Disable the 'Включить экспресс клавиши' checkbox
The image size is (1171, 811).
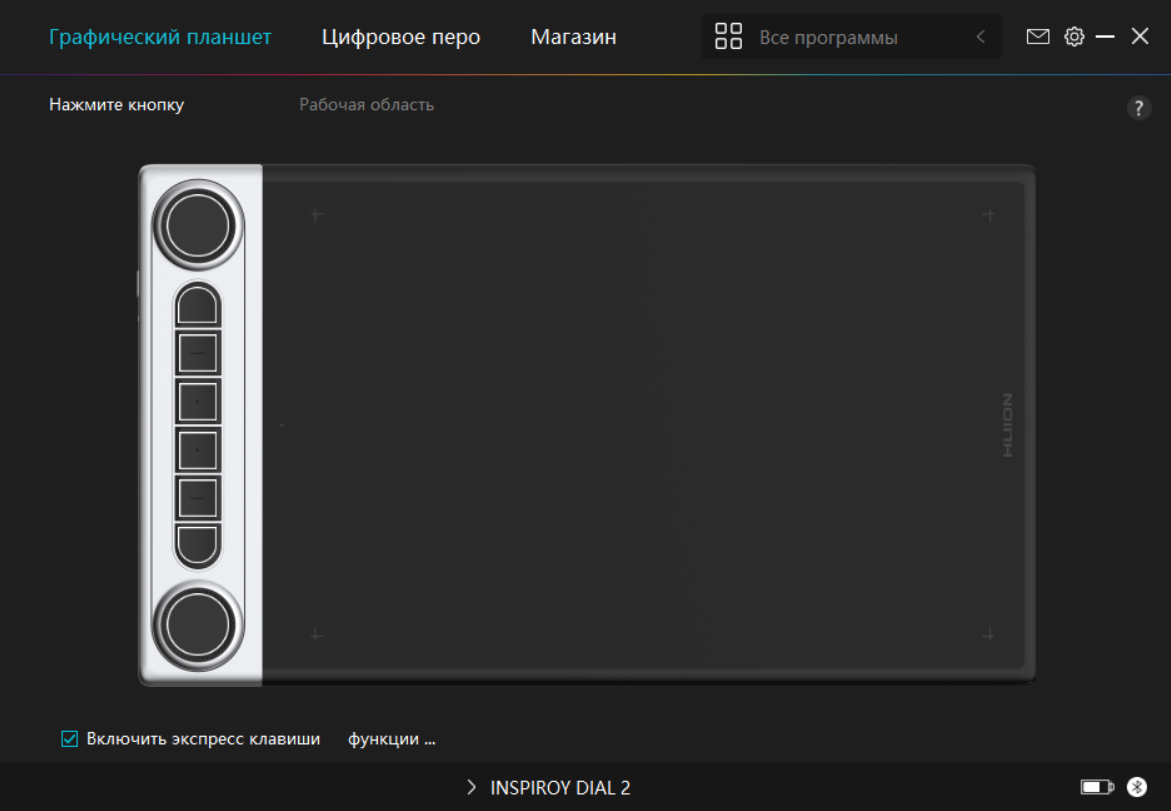coord(70,739)
